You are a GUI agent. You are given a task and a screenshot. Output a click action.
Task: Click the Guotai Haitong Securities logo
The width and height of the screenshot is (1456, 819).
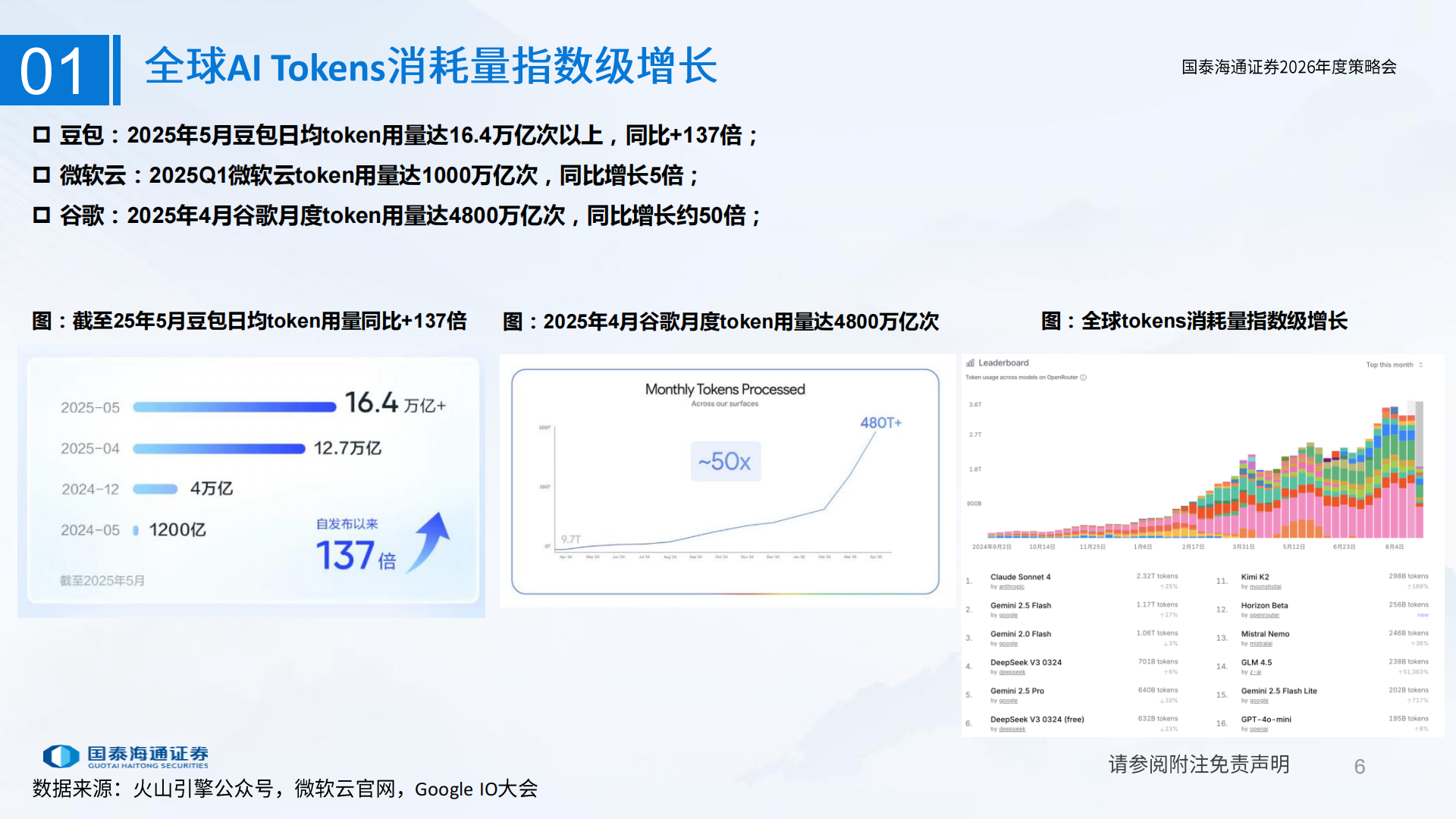125,756
